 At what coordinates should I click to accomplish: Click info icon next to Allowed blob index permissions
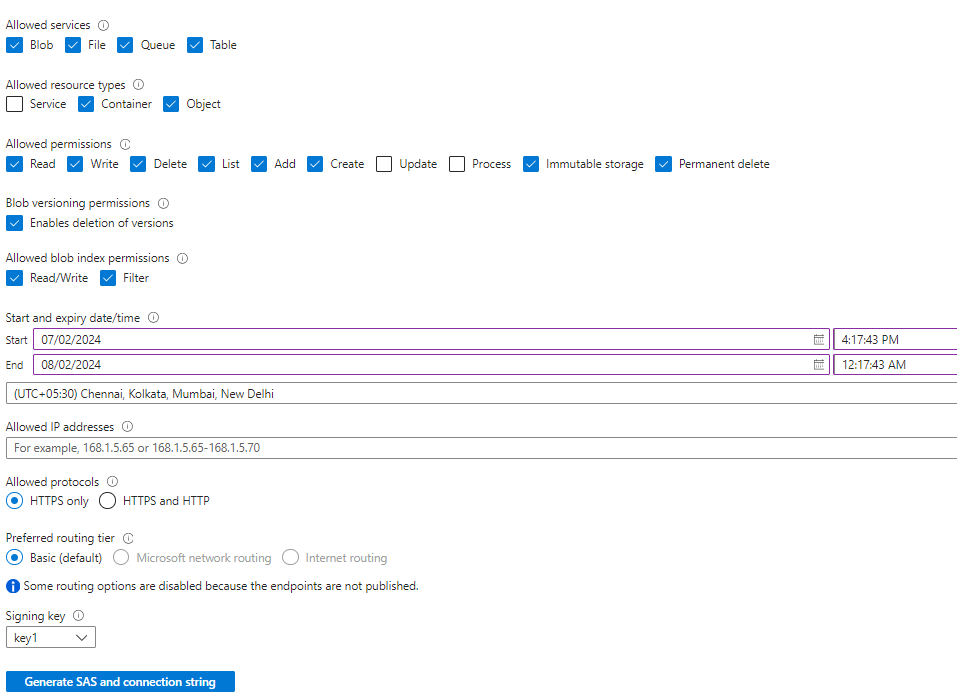click(x=182, y=257)
